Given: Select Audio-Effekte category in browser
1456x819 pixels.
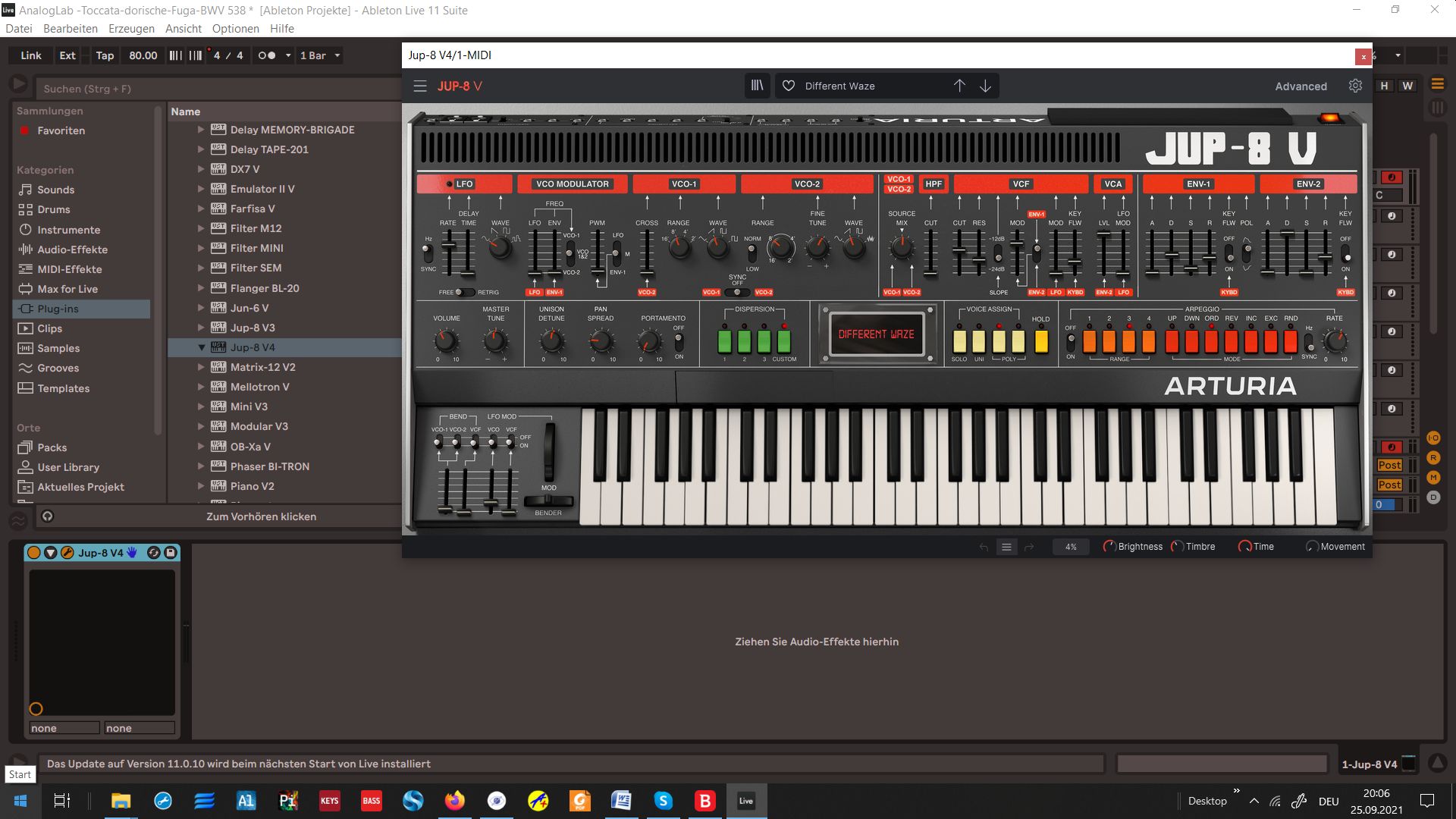Looking at the screenshot, I should [73, 249].
